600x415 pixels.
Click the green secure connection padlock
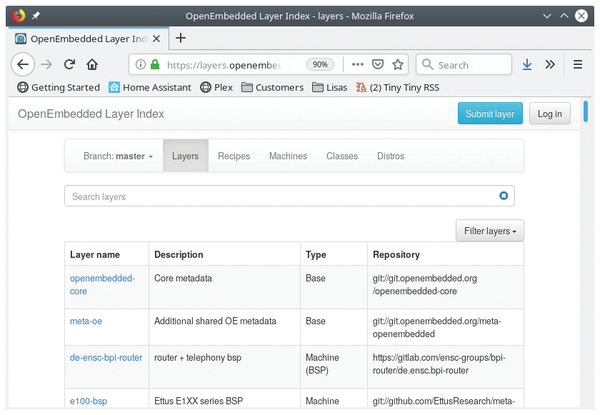tap(155, 64)
